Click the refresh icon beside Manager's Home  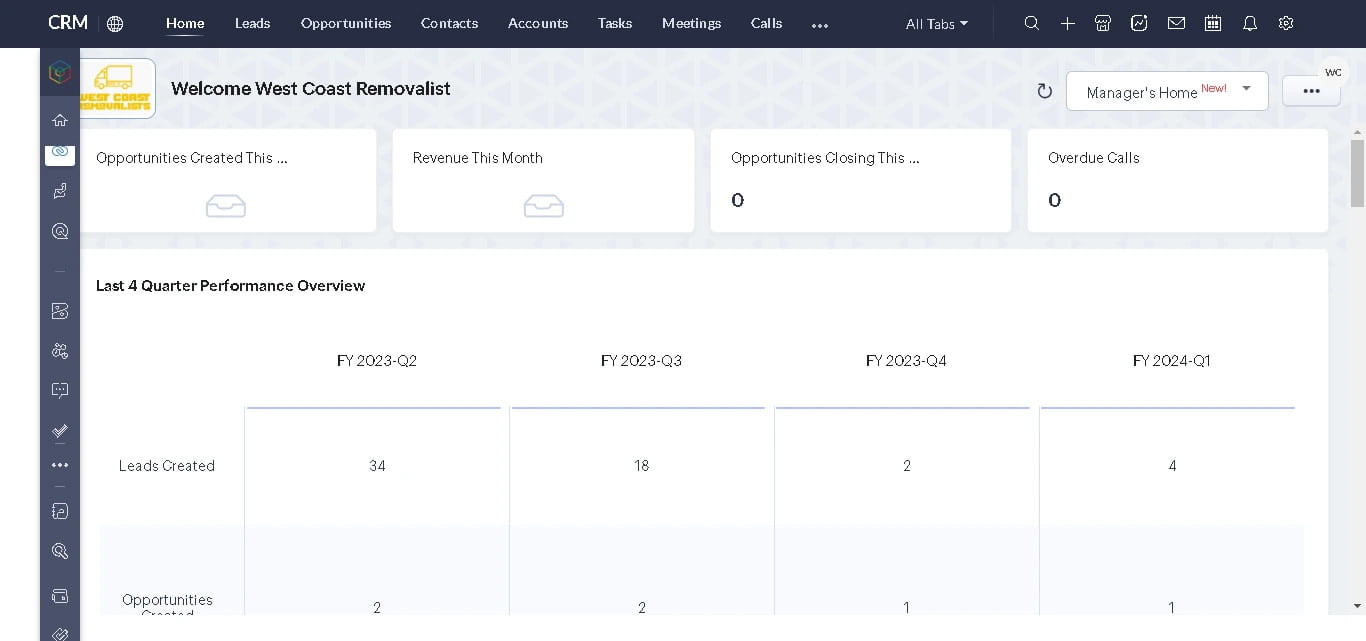point(1045,91)
